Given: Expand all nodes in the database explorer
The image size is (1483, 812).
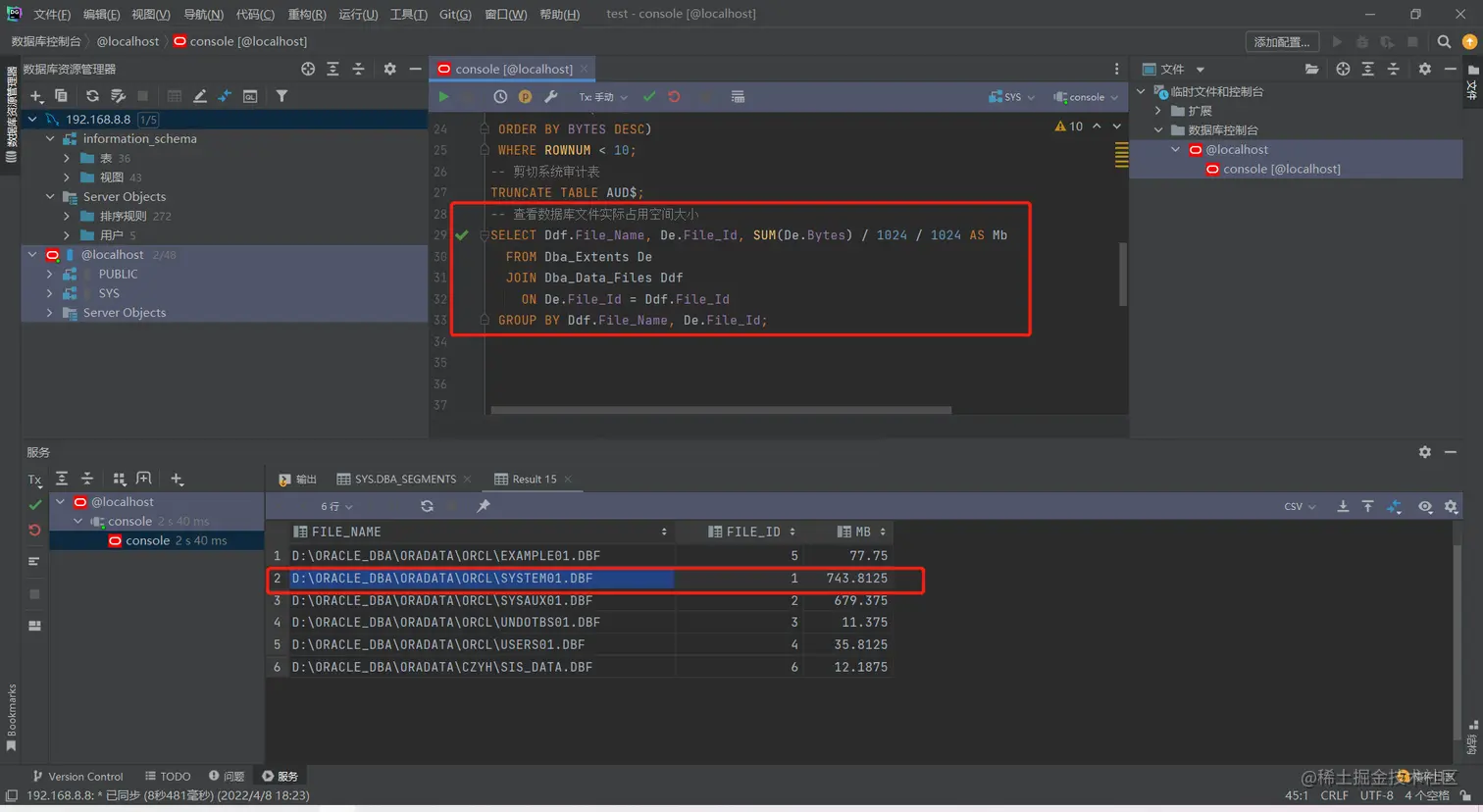Looking at the screenshot, I should click(x=332, y=69).
